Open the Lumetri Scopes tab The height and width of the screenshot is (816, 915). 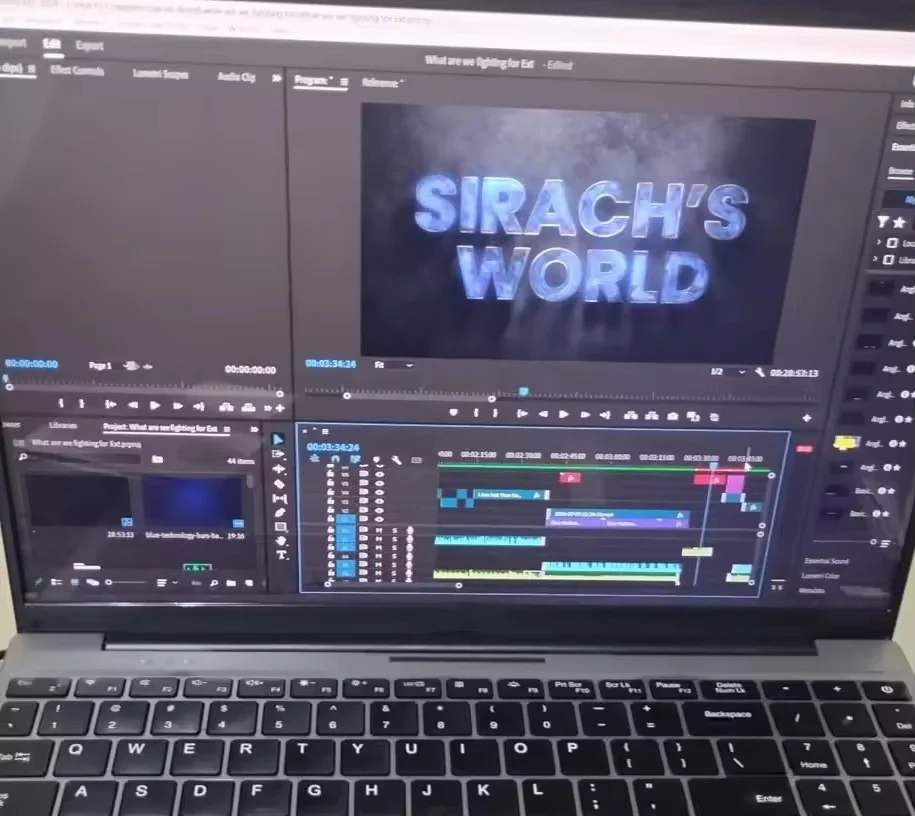(x=160, y=74)
